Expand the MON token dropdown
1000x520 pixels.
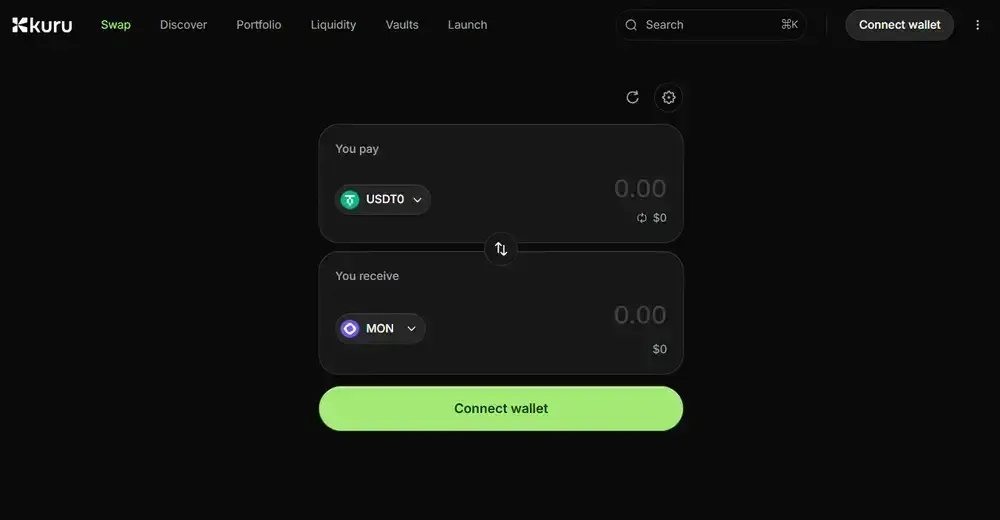pos(411,328)
